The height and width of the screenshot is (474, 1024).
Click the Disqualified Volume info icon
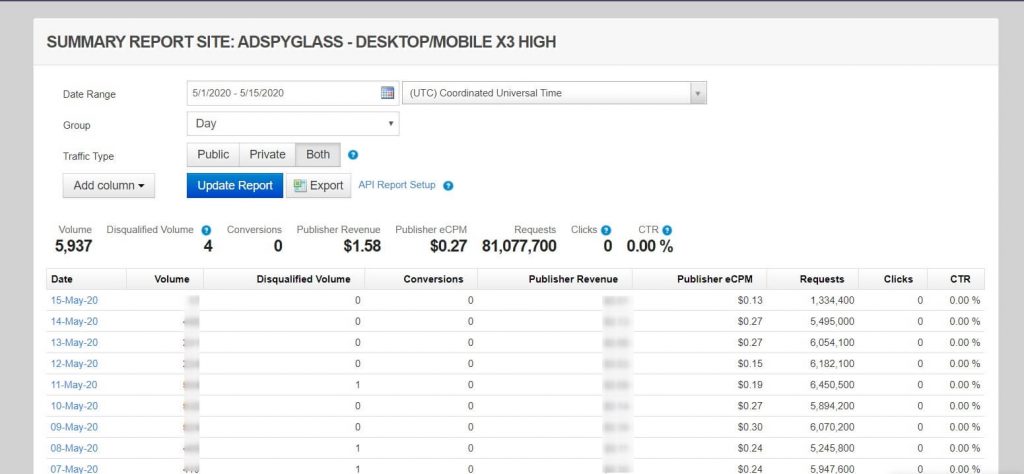click(206, 230)
